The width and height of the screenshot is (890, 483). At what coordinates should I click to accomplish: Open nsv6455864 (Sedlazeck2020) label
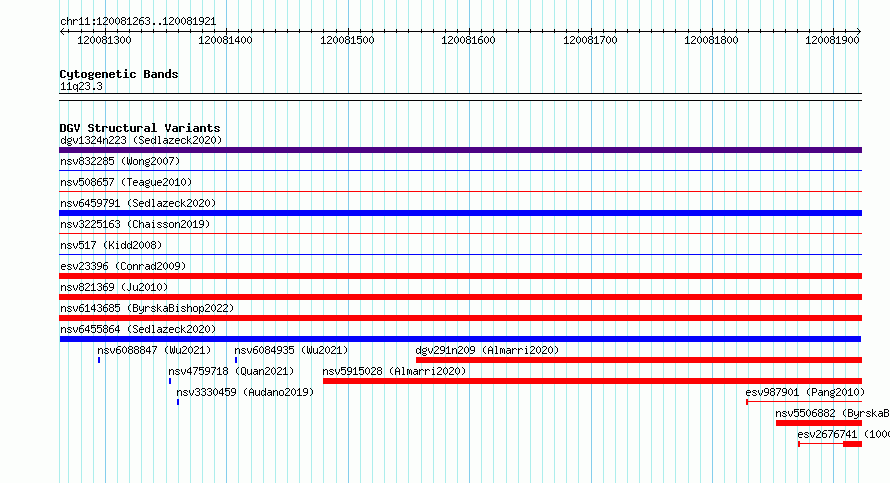click(138, 329)
